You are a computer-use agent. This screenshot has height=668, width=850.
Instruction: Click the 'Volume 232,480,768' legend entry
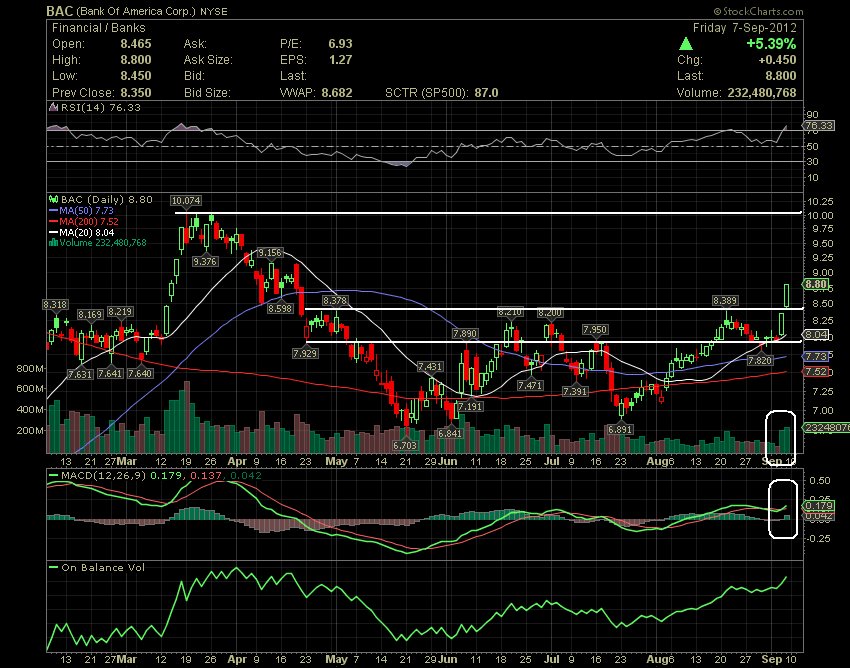click(103, 242)
